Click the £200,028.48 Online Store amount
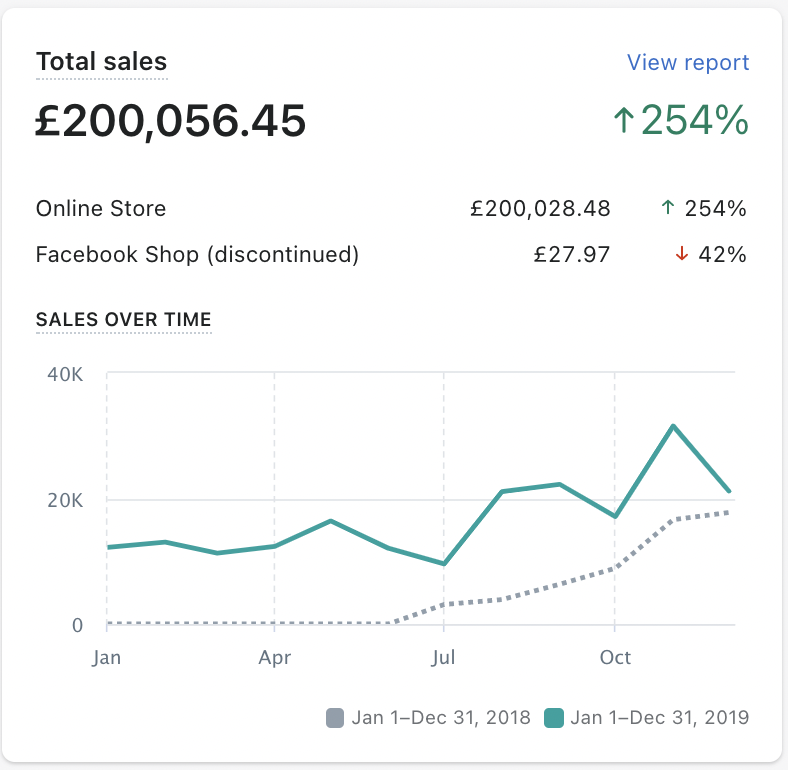Screen dimensions: 788x770 540,208
